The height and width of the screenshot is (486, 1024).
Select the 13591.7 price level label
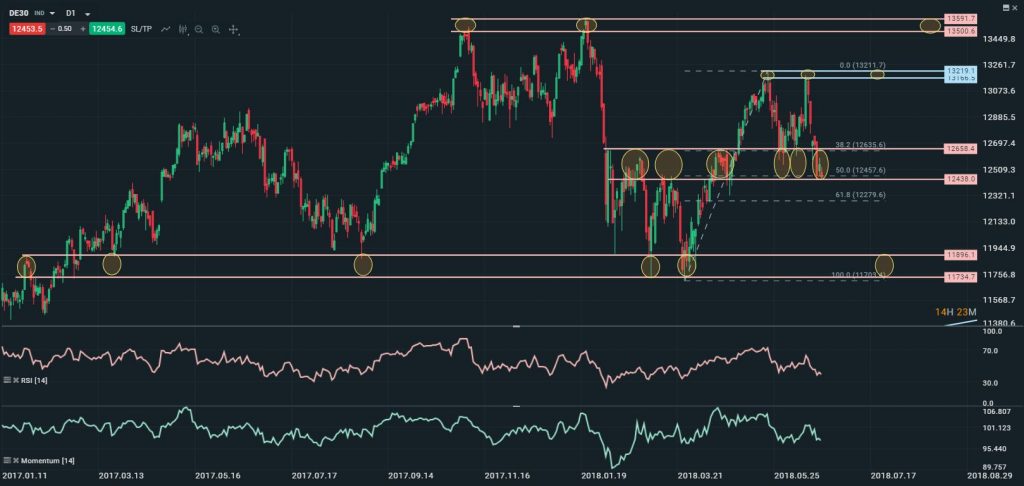point(960,18)
